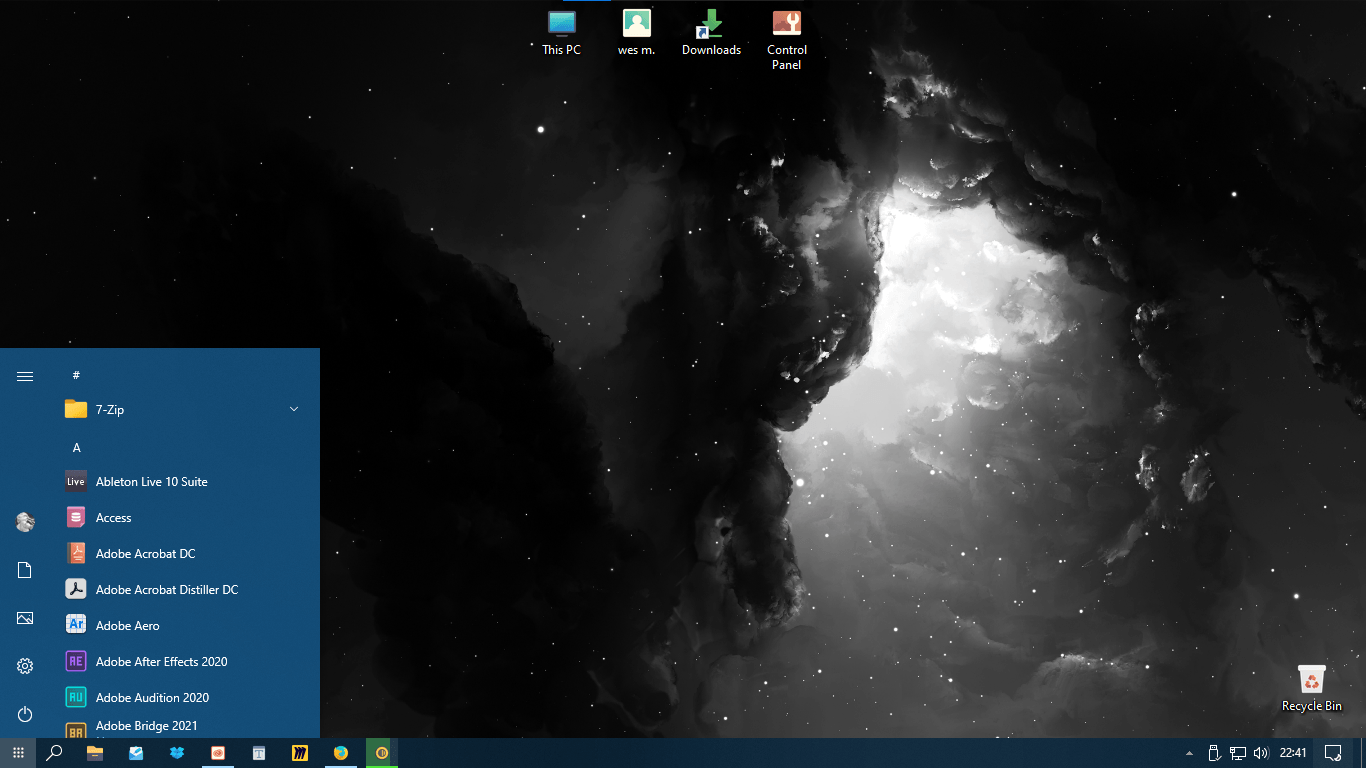1366x768 pixels.
Task: Open Settings from the Start sidebar gear
Action: coord(25,666)
